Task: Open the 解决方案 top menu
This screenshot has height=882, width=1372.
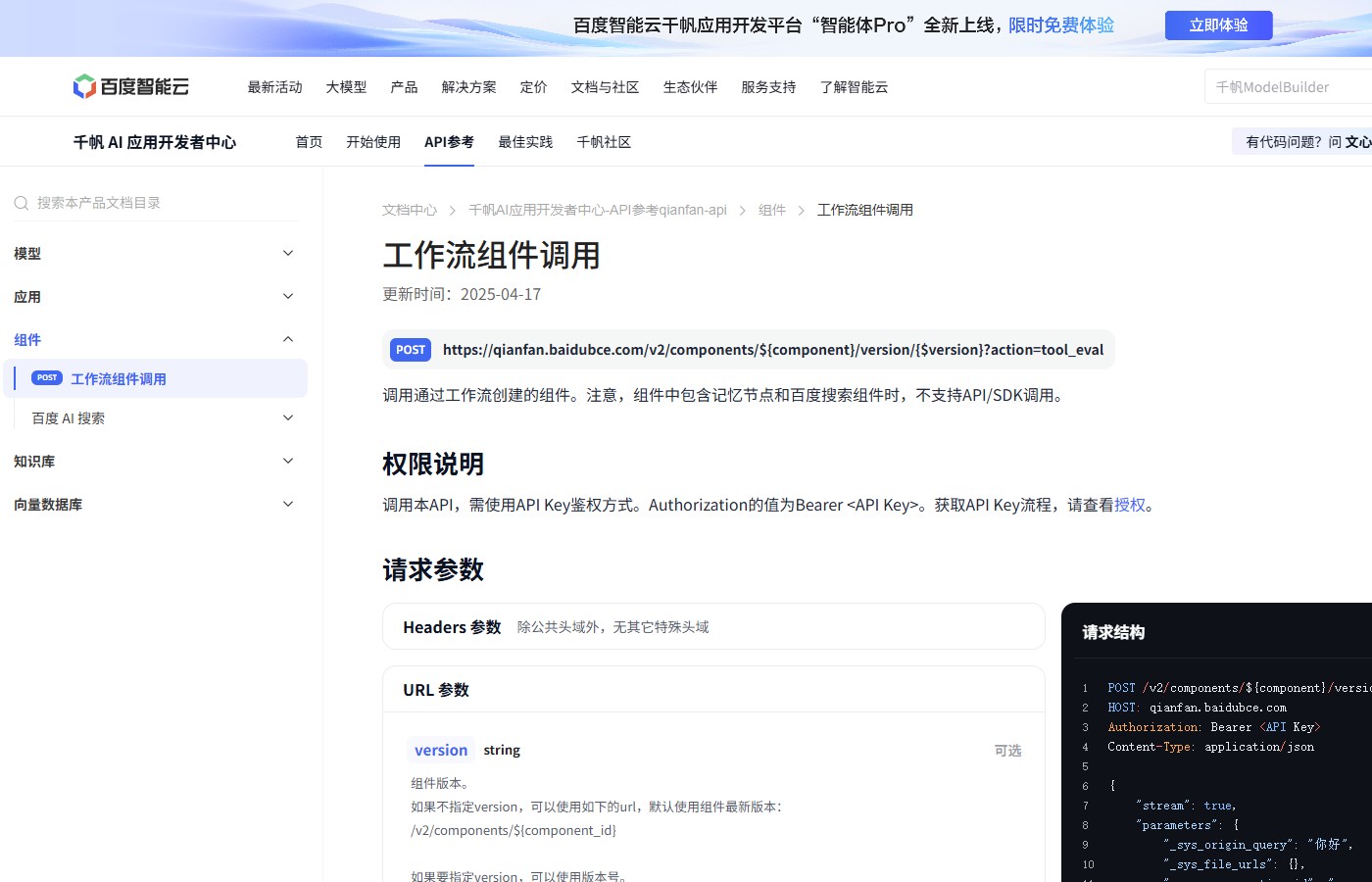Action: tap(468, 87)
